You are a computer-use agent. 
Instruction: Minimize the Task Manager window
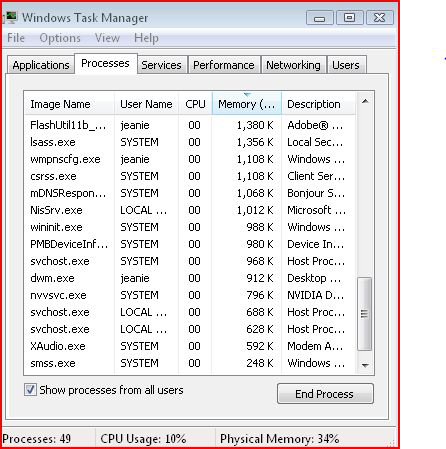pos(319,18)
